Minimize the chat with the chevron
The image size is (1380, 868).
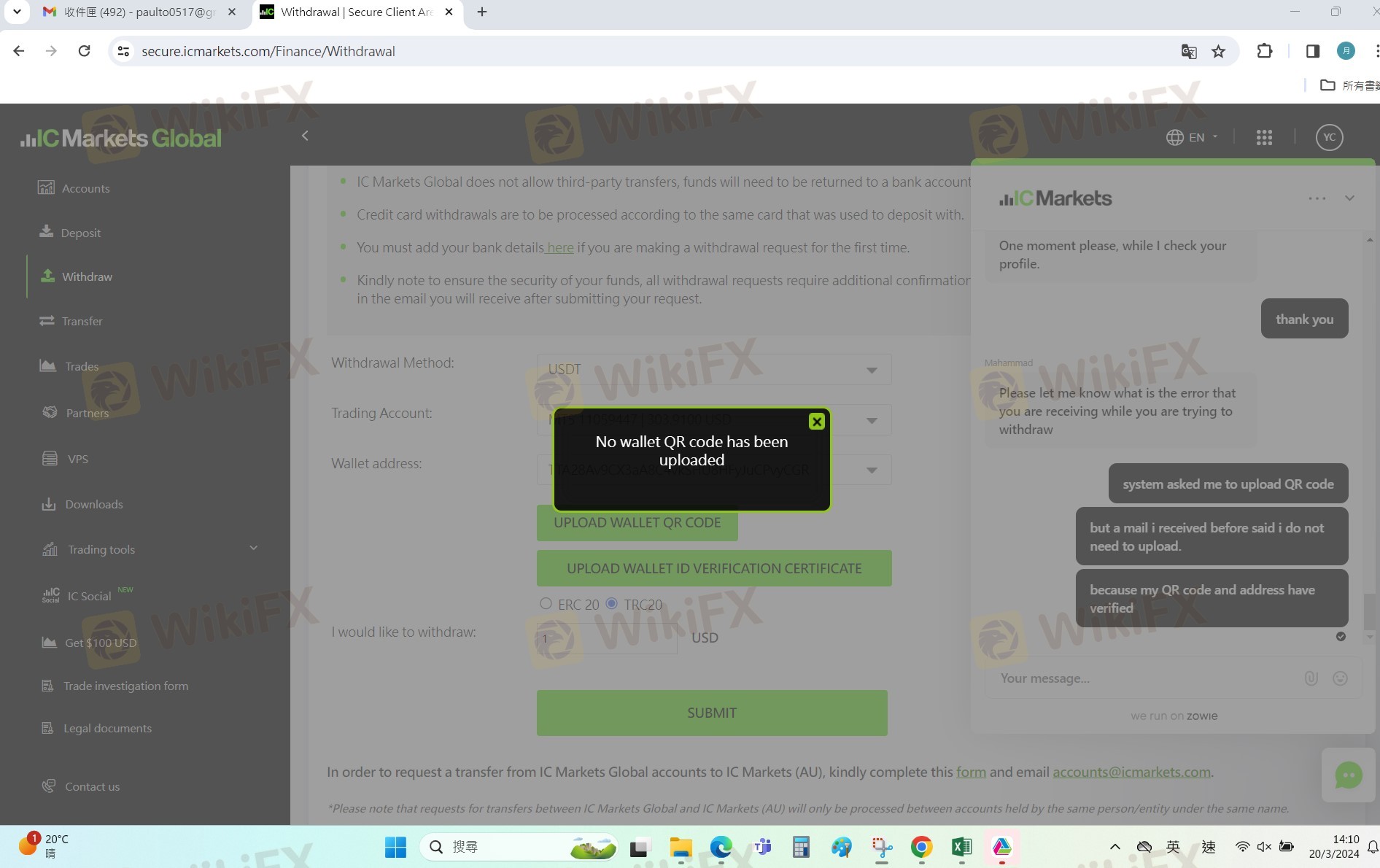(x=1349, y=198)
